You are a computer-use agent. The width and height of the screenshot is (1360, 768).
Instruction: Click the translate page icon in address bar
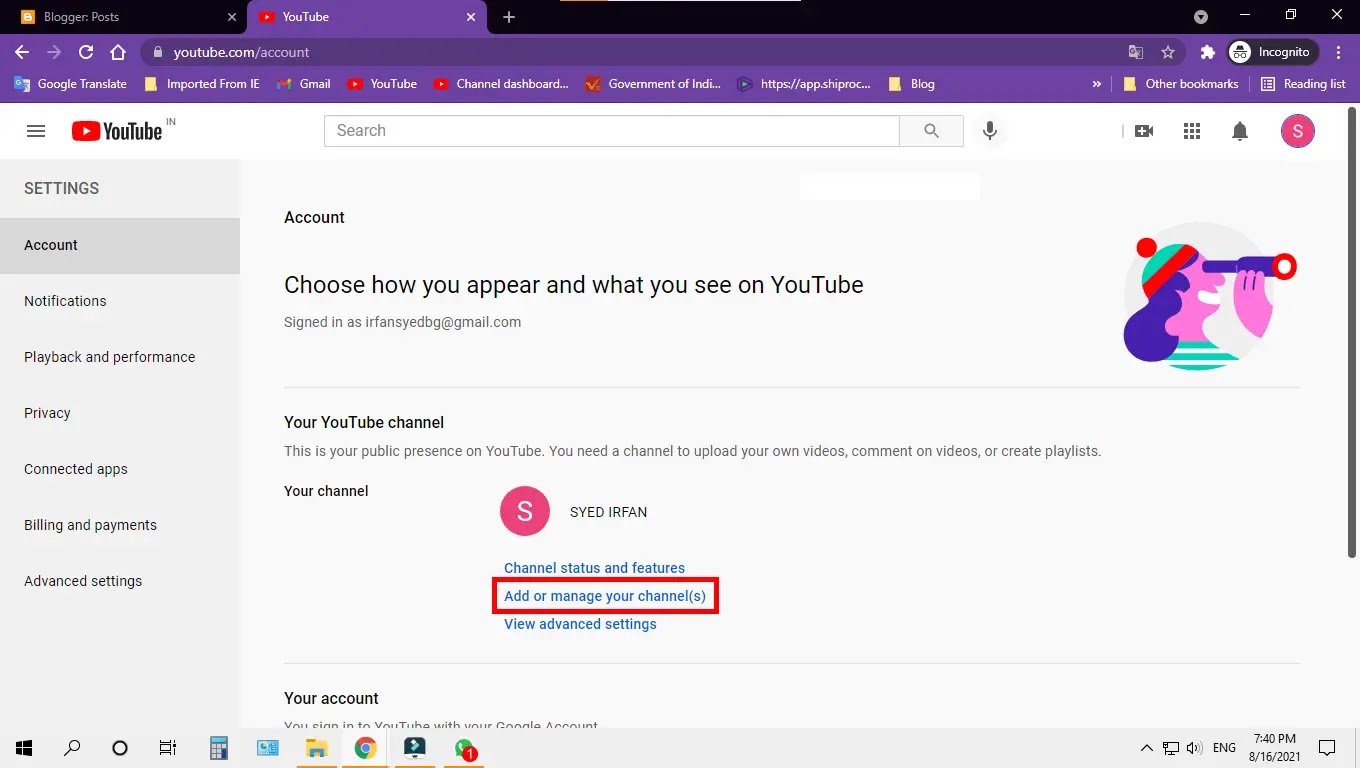(x=1136, y=52)
